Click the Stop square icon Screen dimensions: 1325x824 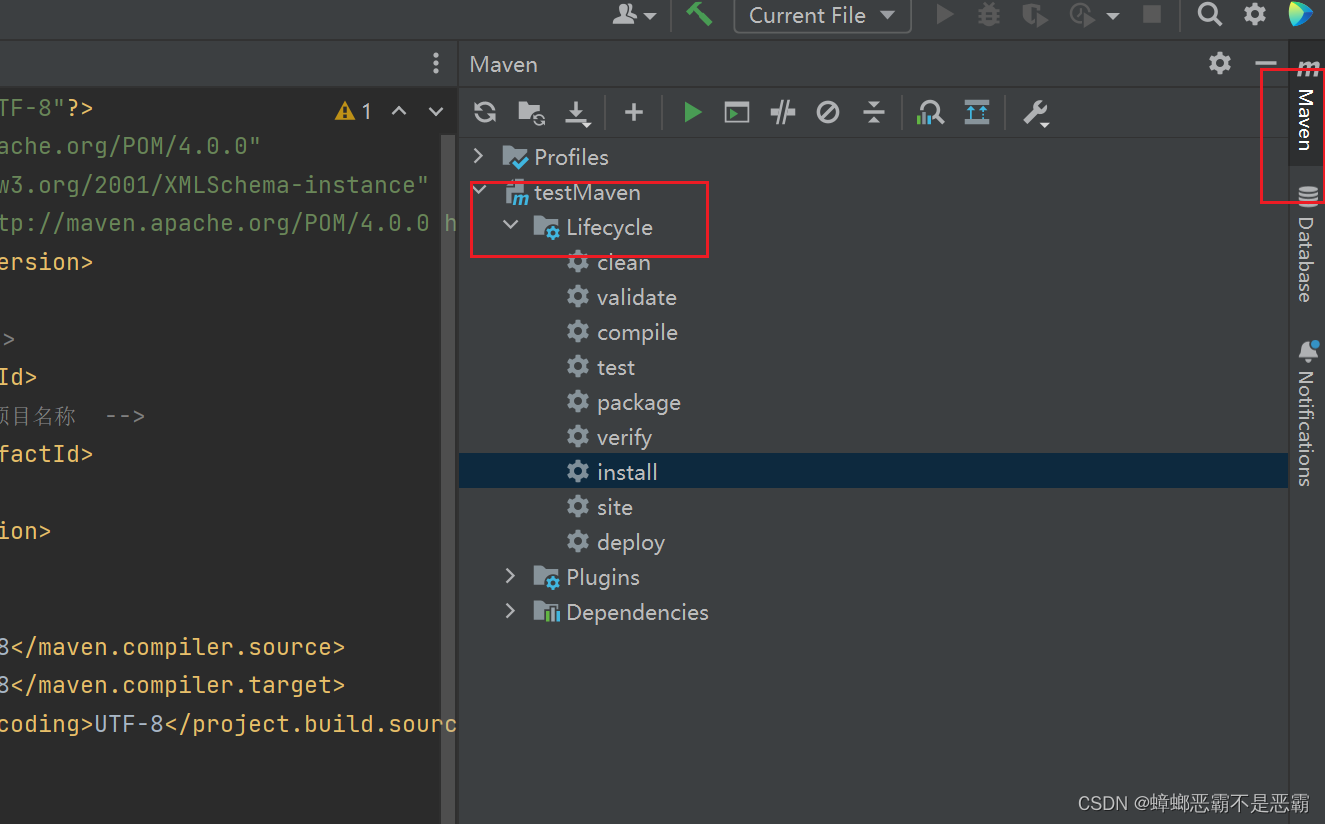click(1152, 14)
